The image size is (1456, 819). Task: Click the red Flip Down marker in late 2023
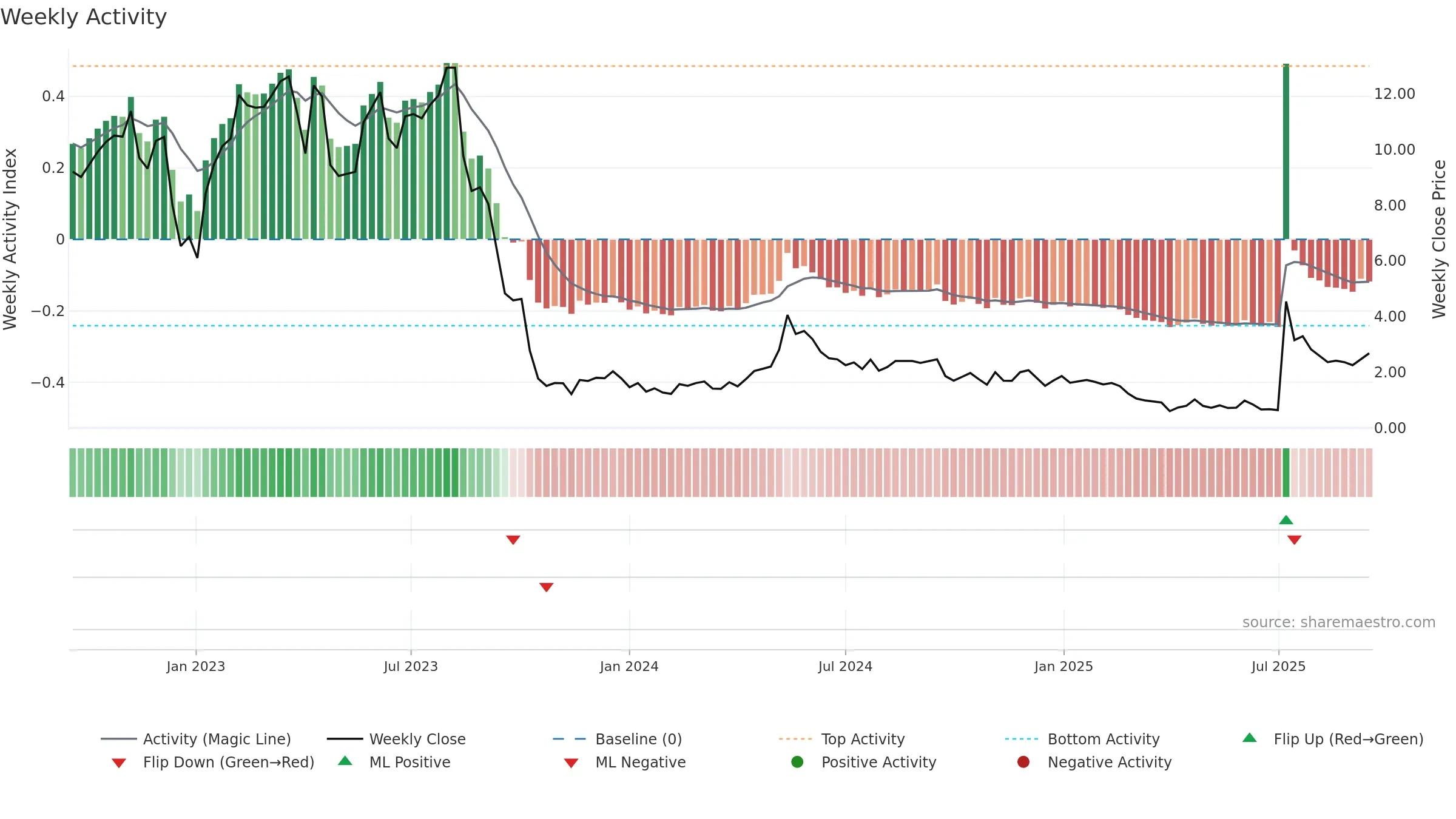click(x=513, y=540)
